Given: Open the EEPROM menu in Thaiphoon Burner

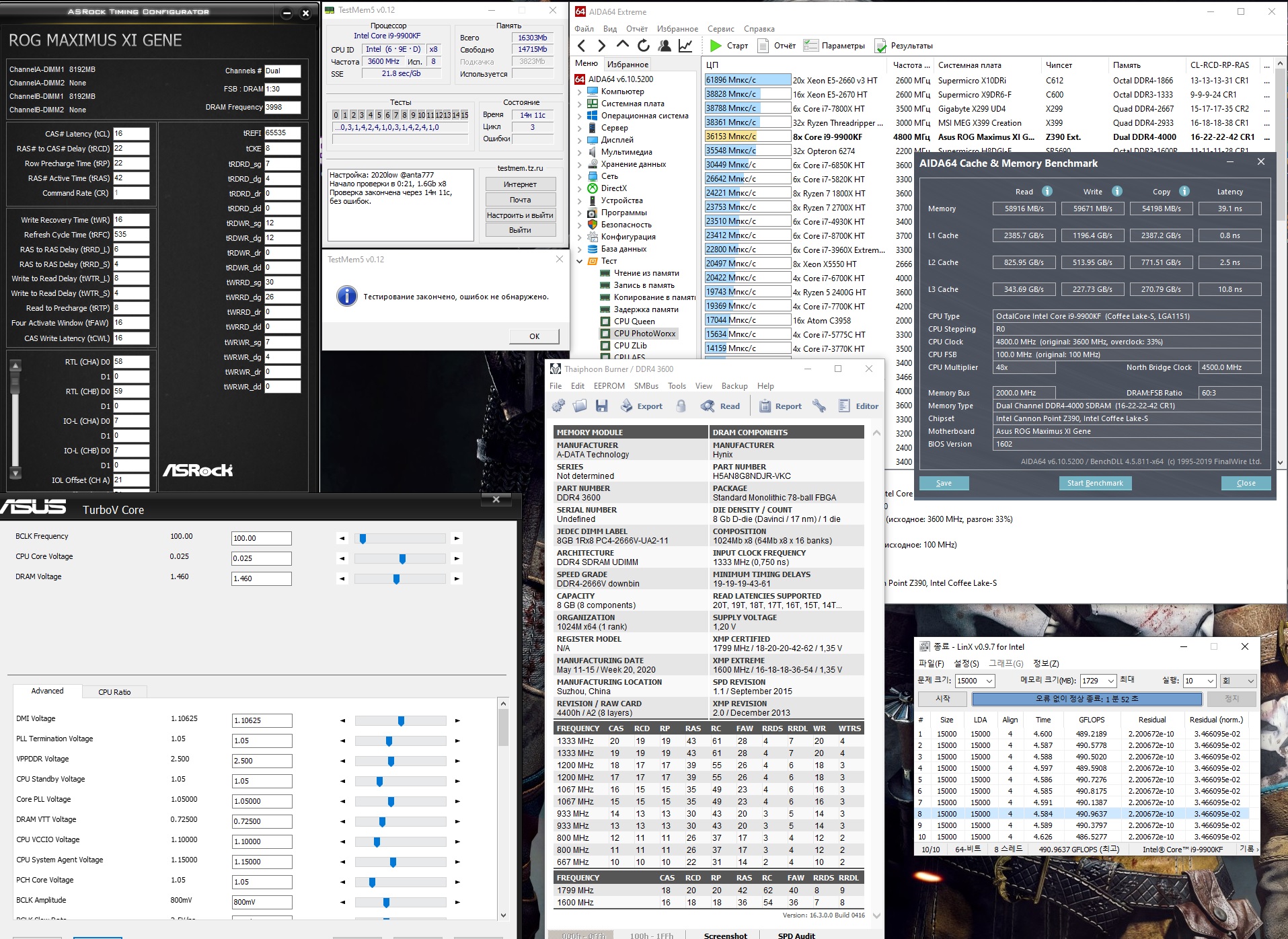Looking at the screenshot, I should 609,386.
